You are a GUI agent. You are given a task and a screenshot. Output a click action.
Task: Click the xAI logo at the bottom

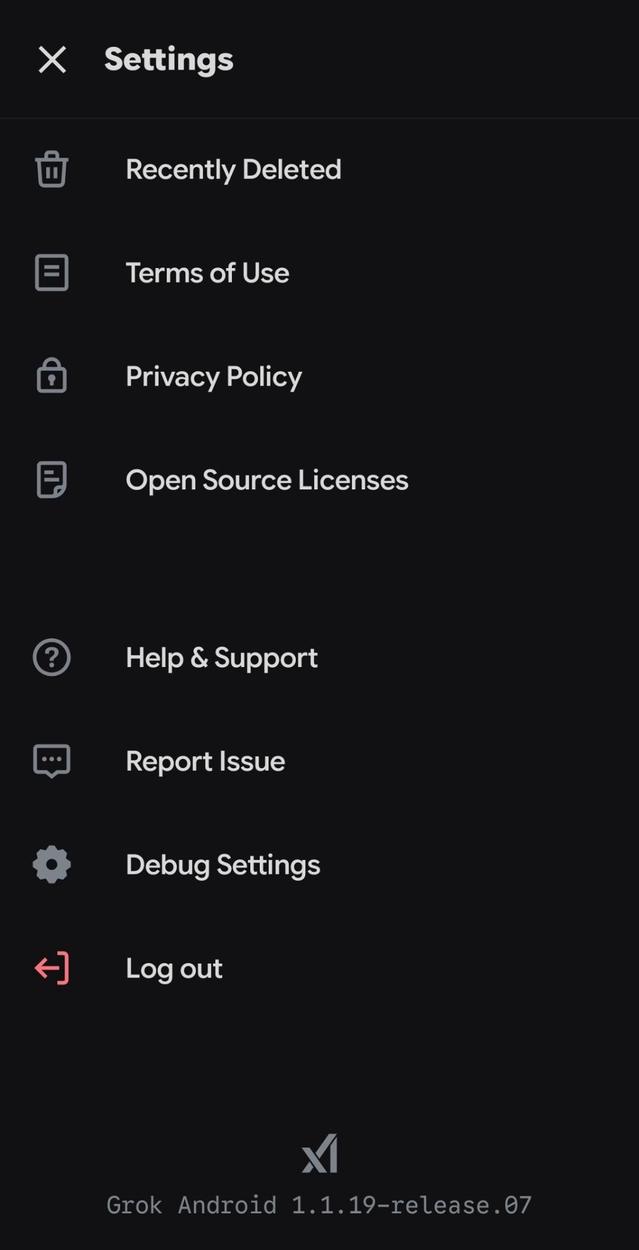[x=319, y=1152]
